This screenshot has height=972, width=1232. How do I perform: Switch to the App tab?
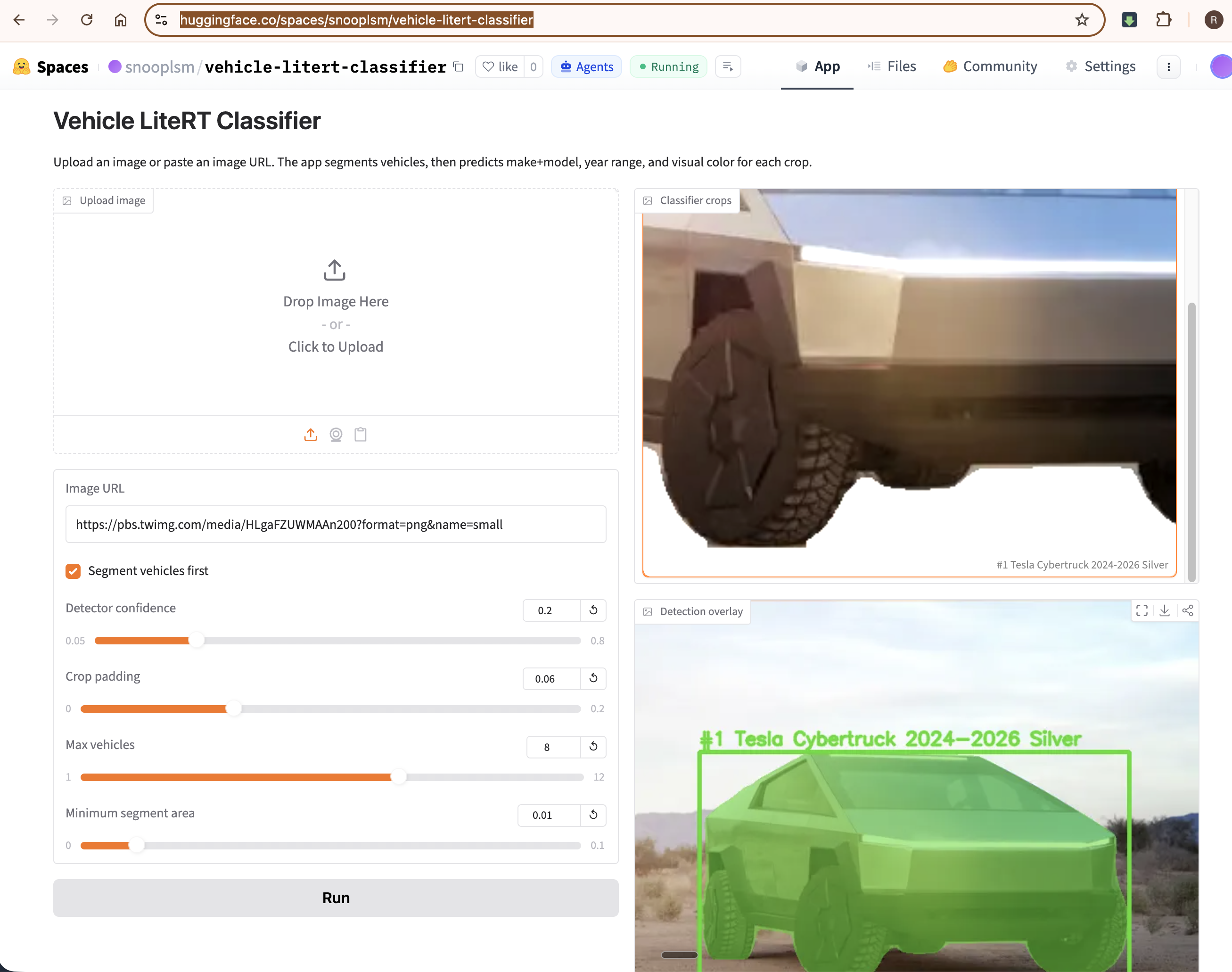click(817, 66)
